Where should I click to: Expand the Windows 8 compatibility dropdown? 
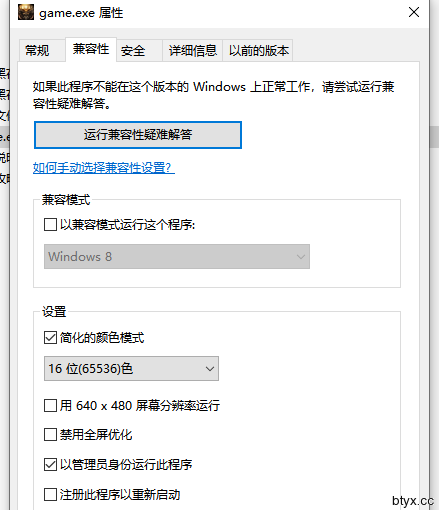tap(177, 256)
